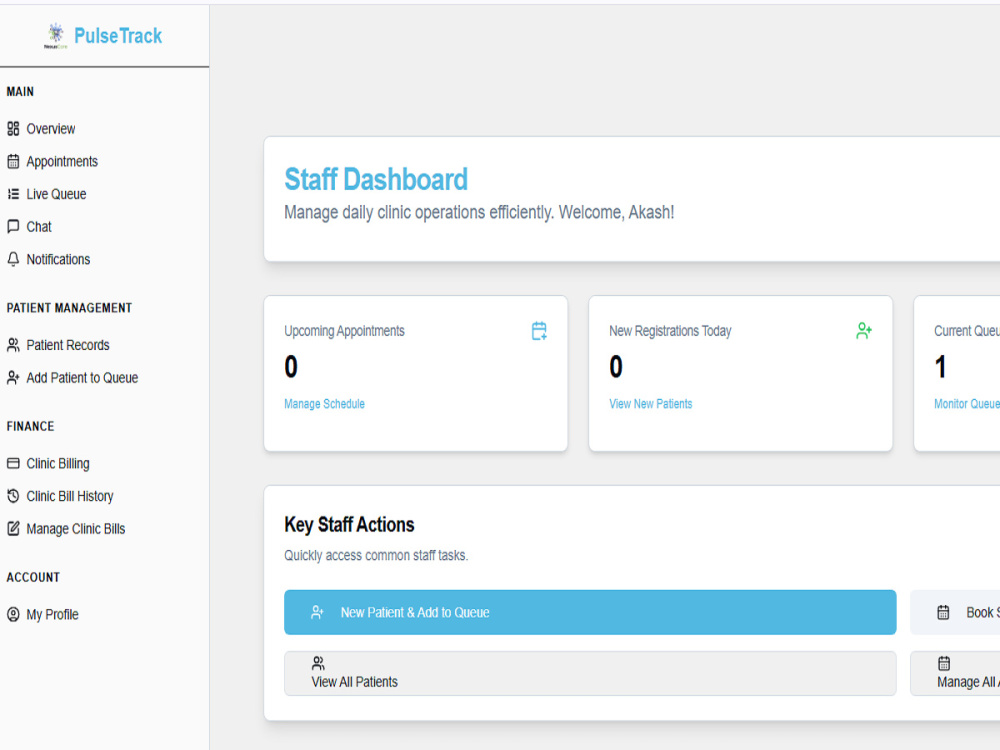1000x750 pixels.
Task: Click the New Registrations Today count value
Action: tap(616, 367)
